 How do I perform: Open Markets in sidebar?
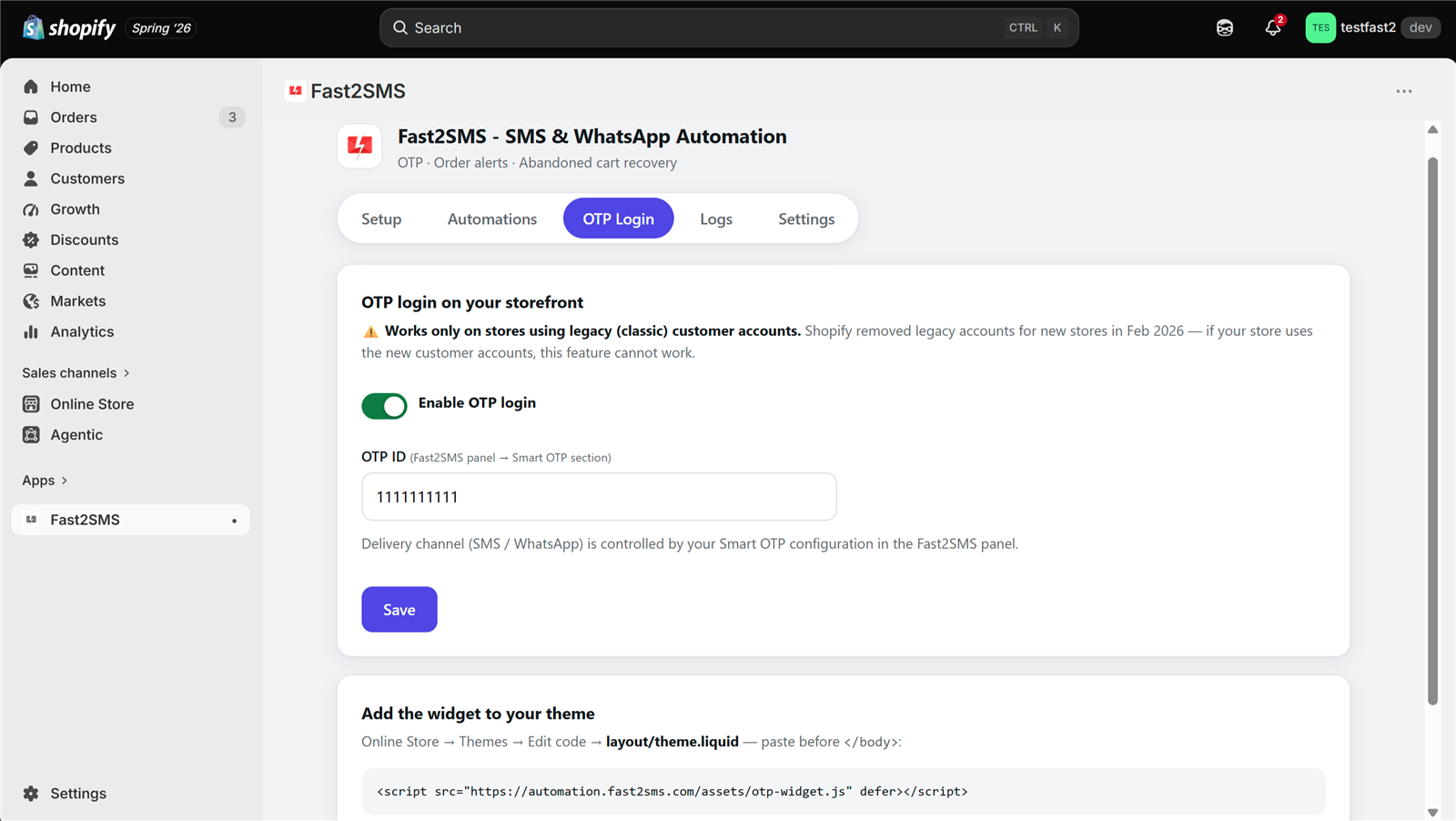click(131, 301)
